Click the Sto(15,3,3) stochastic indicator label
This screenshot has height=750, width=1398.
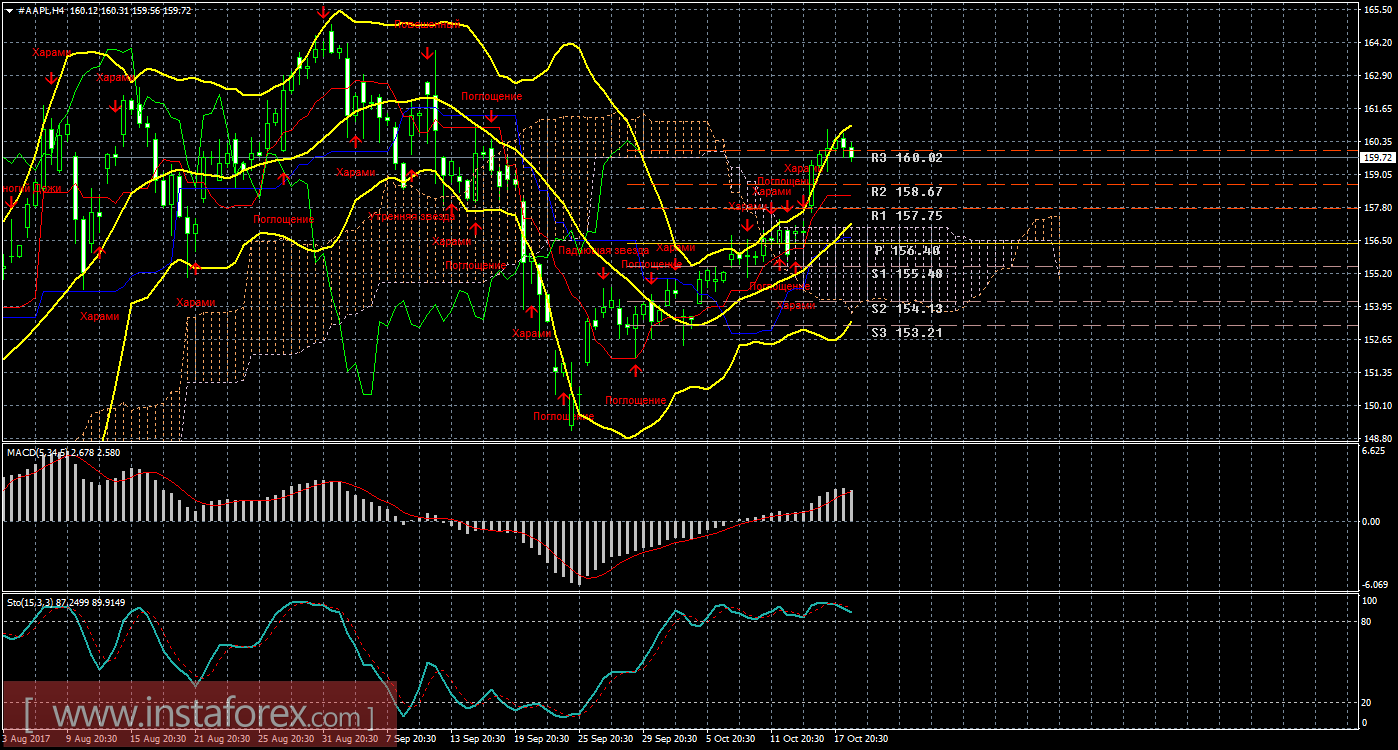pos(60,602)
